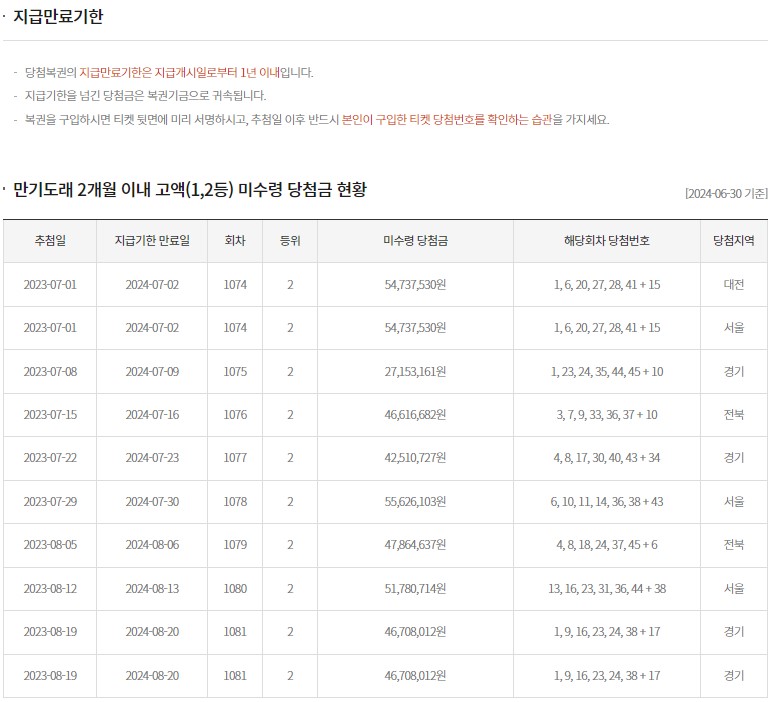This screenshot has width=769, height=702.
Task: Click the 서울 region cell in round 1074 row
Action: coord(734,328)
